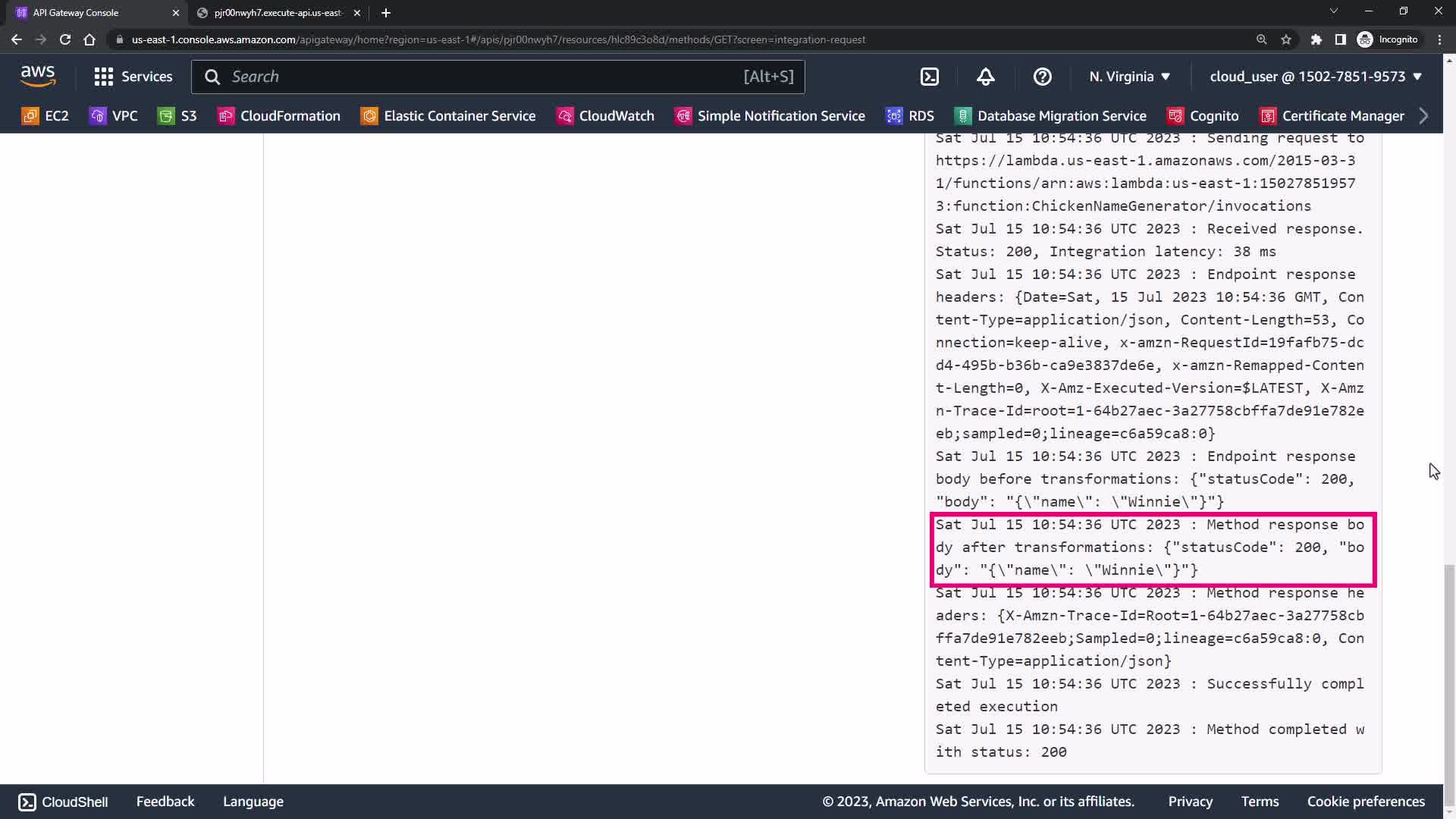Open Cognito from the favorites bar

coord(1203,116)
